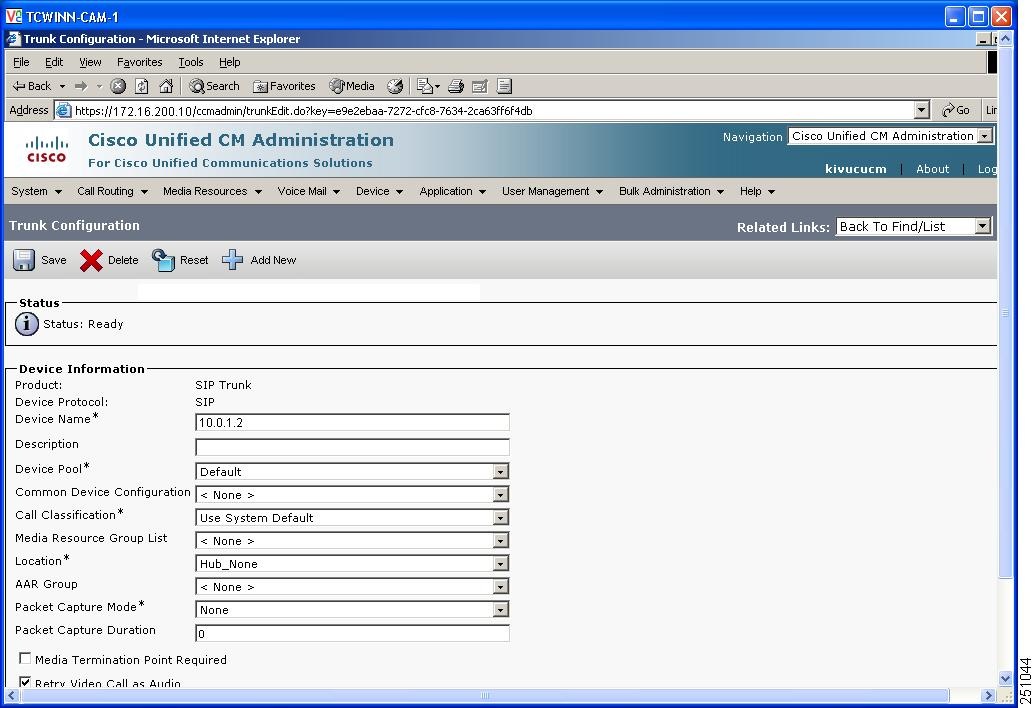The image size is (1036, 708).
Task: Open the browser Tools menu
Action: 191,62
